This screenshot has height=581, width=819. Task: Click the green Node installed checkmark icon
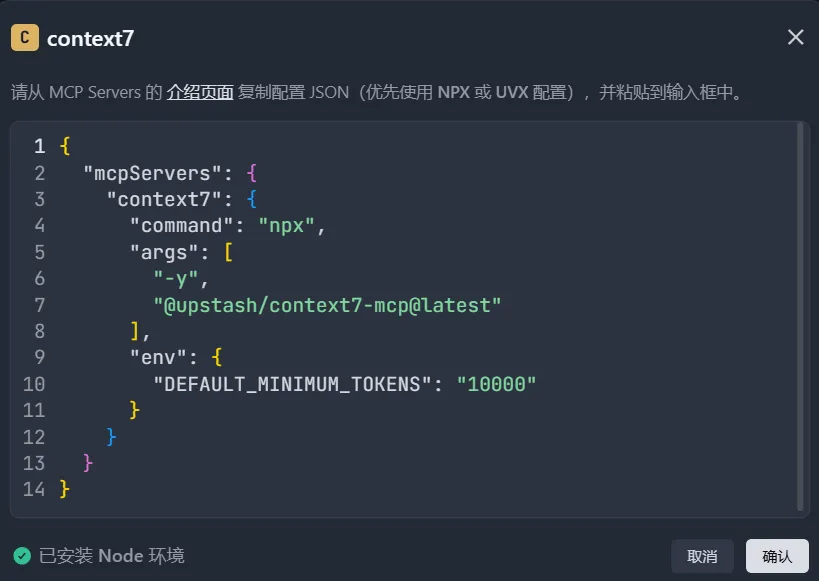(22, 556)
